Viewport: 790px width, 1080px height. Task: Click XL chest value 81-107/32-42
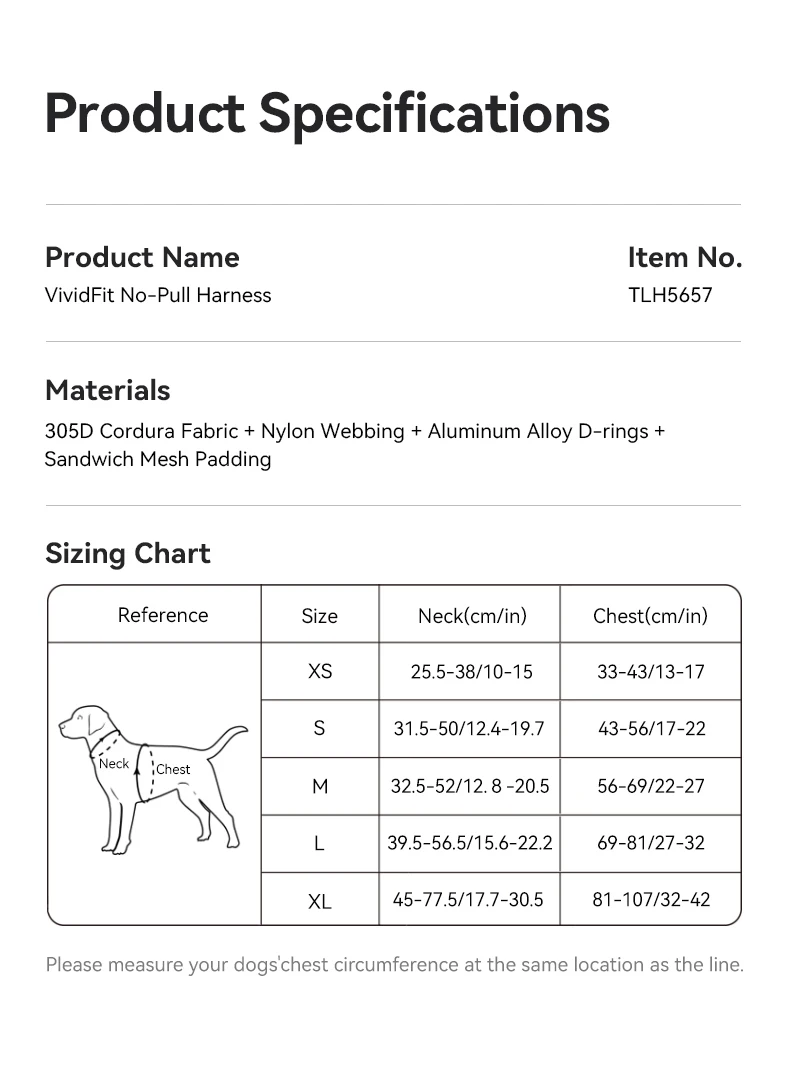tap(651, 900)
